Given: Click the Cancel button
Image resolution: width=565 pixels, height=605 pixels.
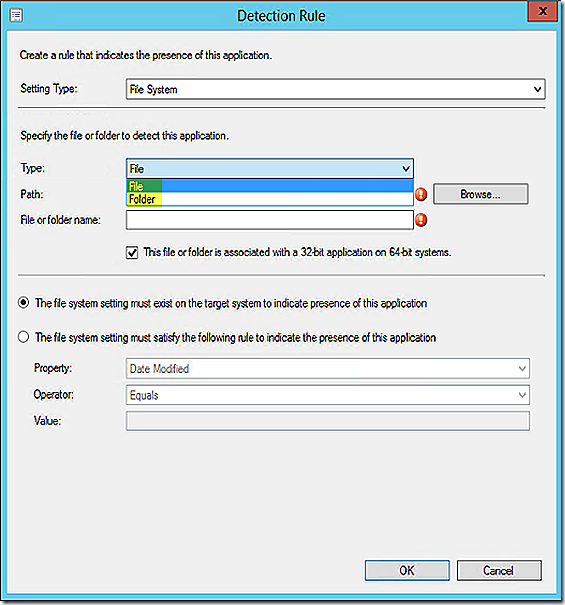Looking at the screenshot, I should pyautogui.click(x=499, y=570).
